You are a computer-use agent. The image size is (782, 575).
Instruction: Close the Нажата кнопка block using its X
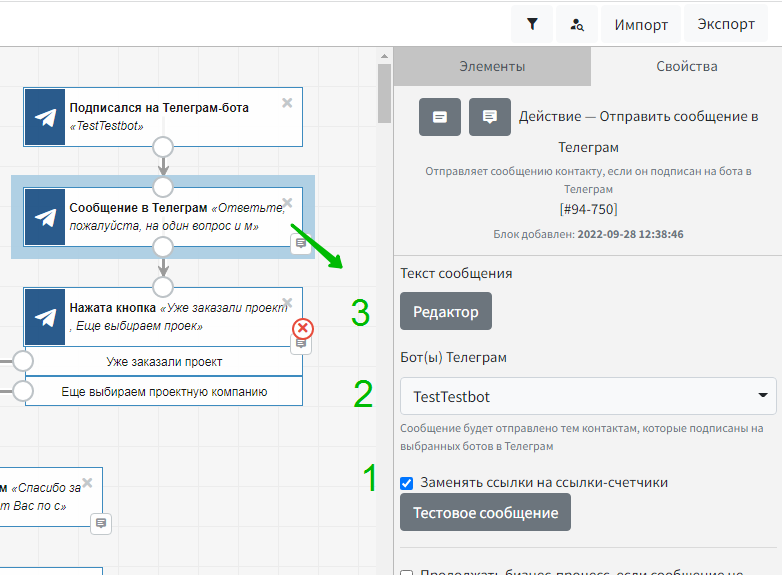pos(287,303)
